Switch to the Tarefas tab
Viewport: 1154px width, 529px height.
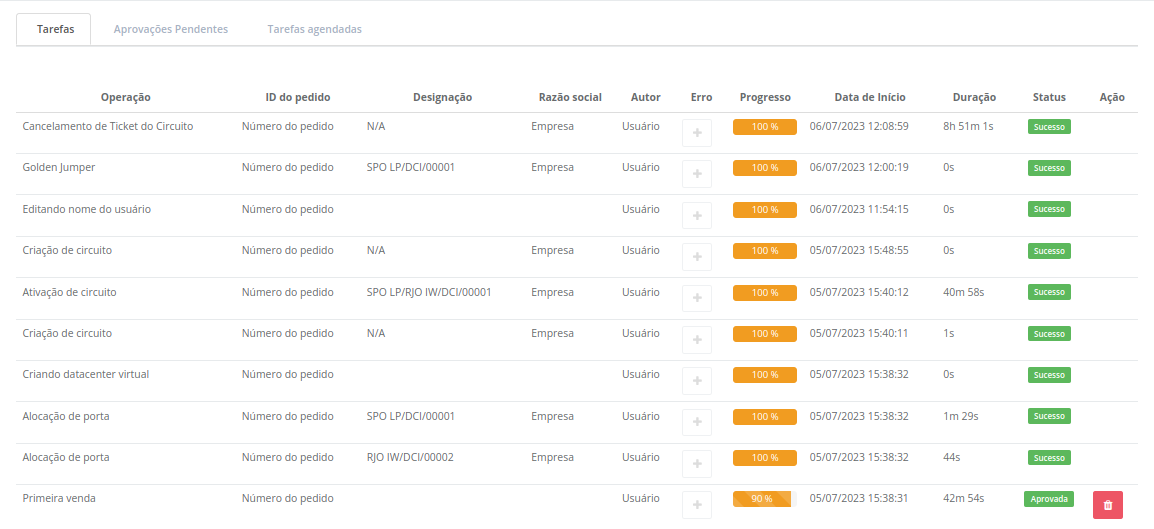pos(55,29)
